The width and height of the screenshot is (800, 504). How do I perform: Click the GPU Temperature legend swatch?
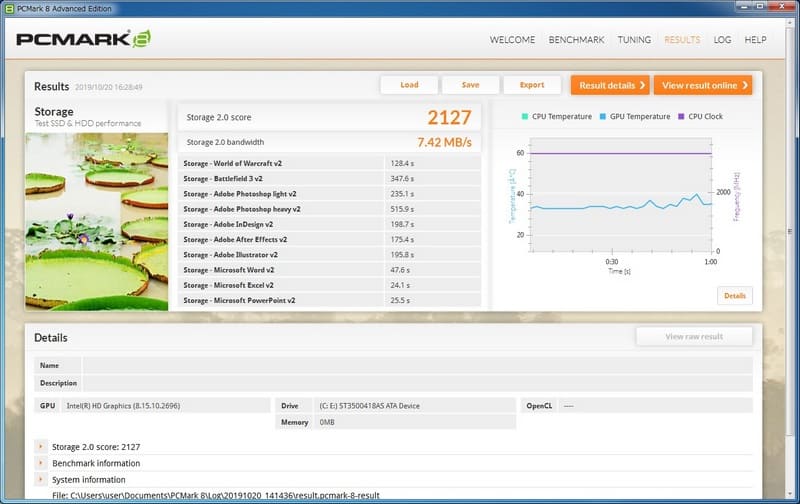coord(603,117)
